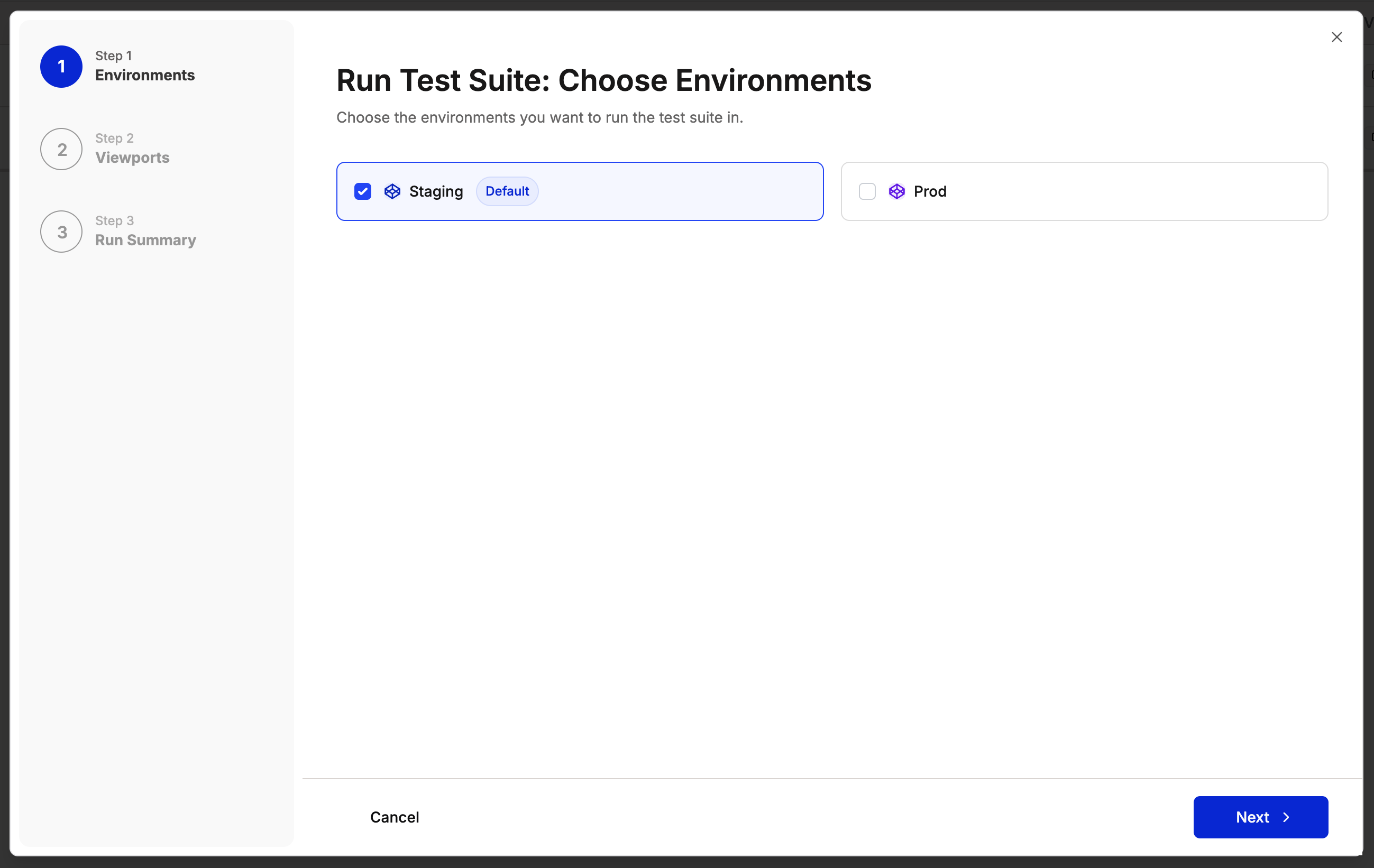Check the Prod environment checkbox

(867, 191)
